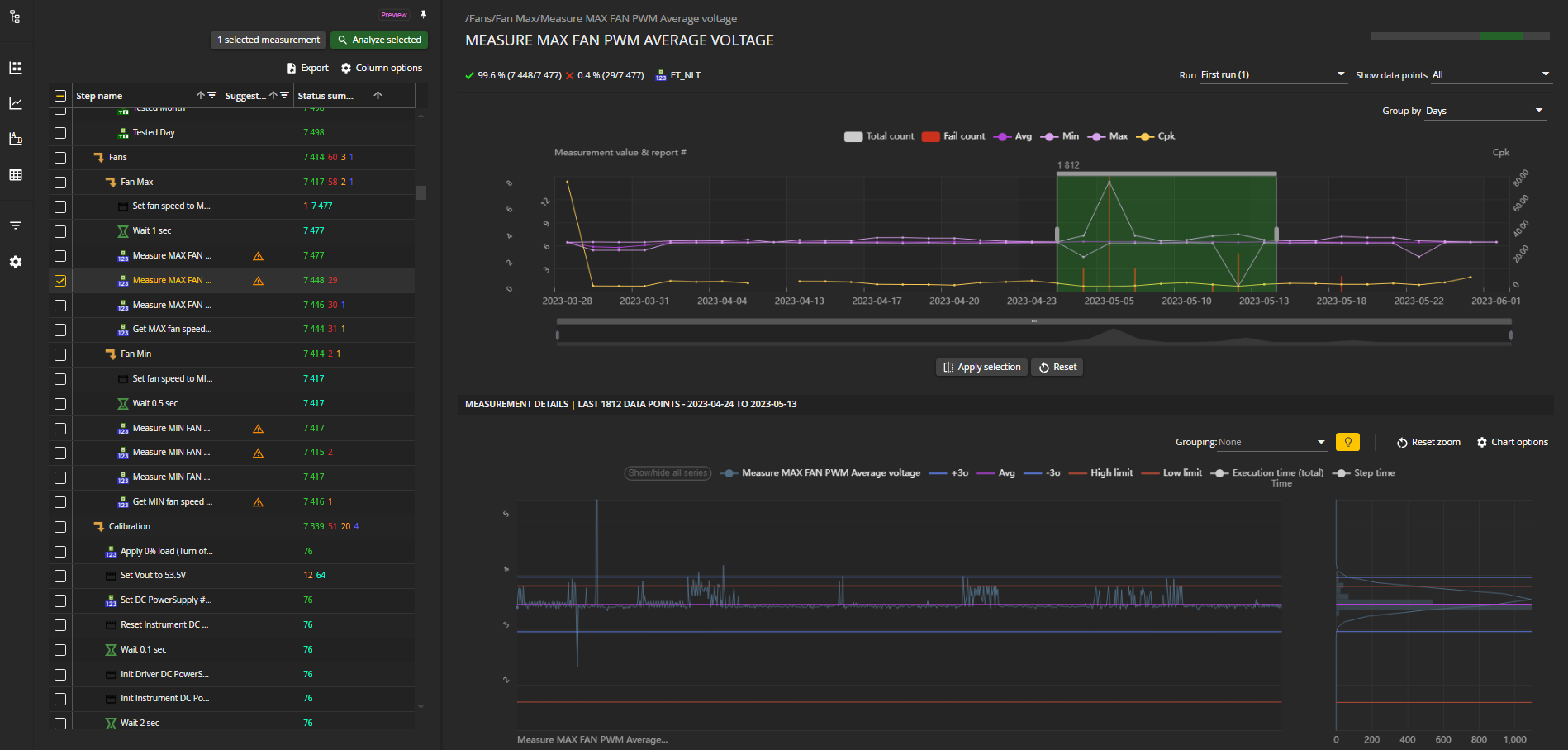Toggle the select-all checkbox in table header

click(x=60, y=96)
